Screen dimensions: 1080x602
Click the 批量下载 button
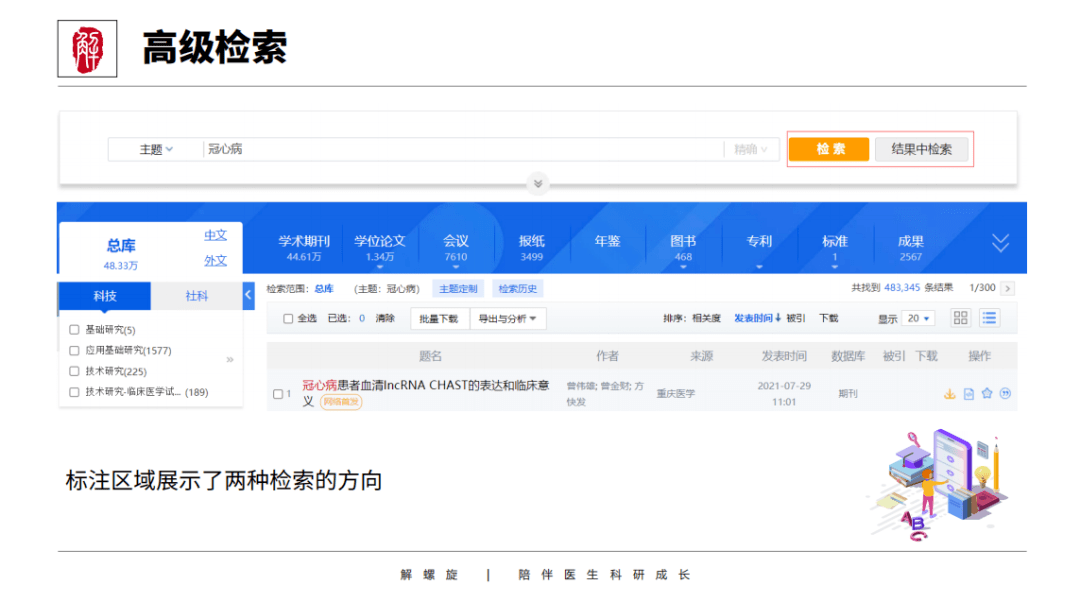[x=439, y=318]
